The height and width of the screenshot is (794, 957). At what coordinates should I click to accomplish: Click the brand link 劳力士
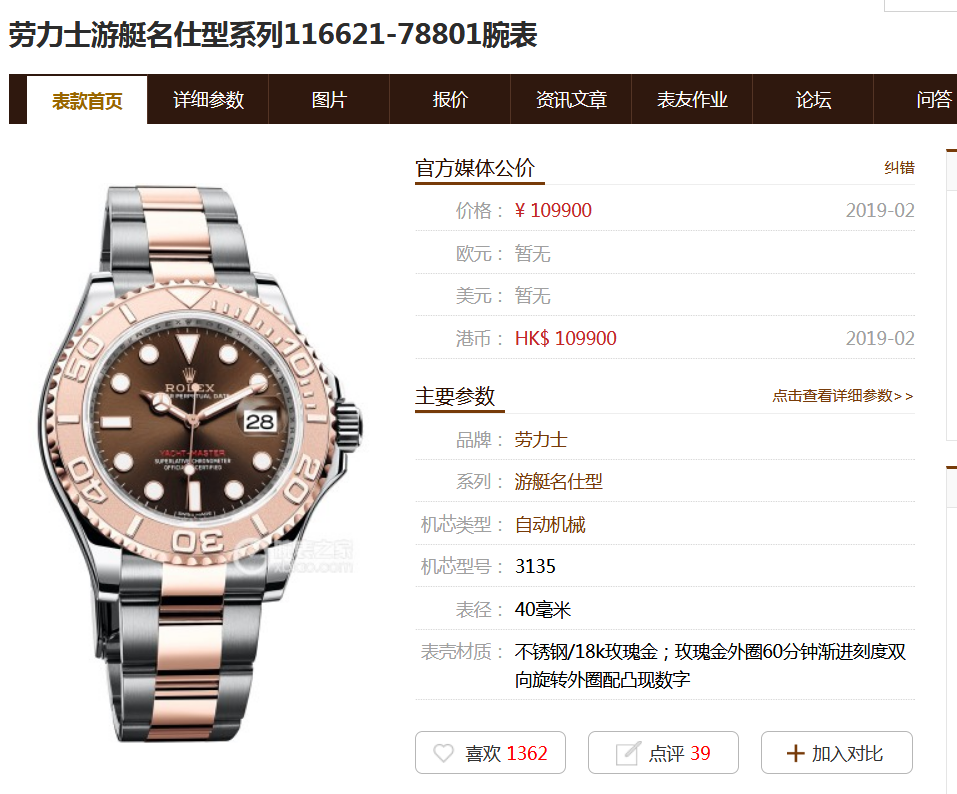(x=541, y=439)
